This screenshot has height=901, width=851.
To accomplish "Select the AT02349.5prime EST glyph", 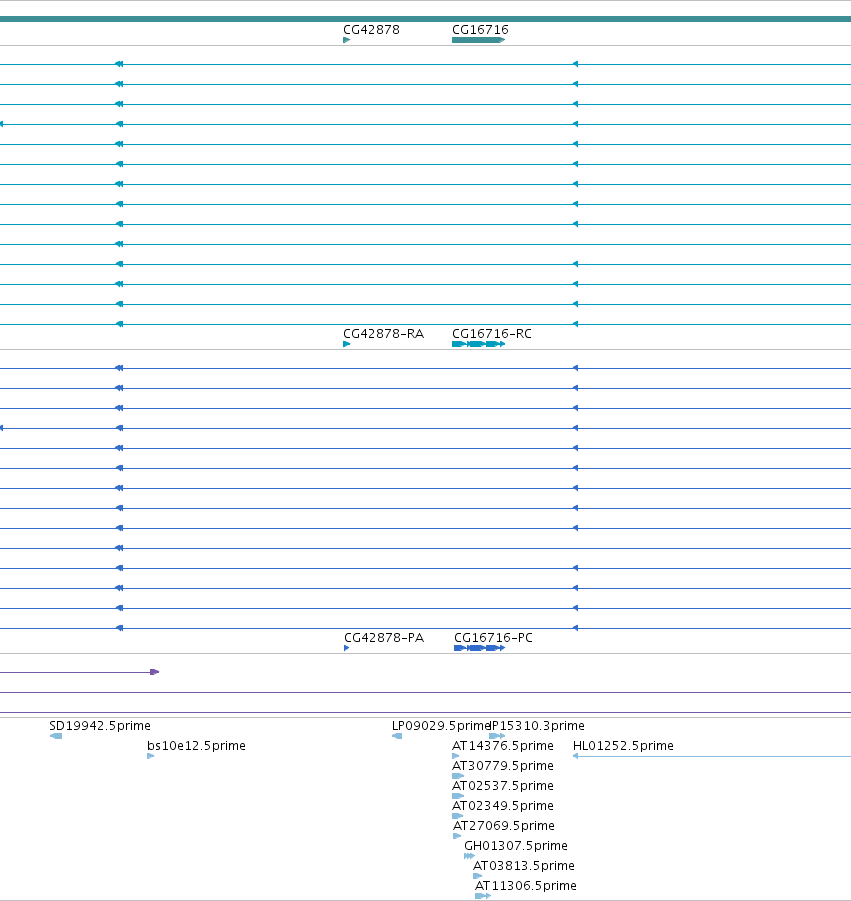I will pos(457,816).
